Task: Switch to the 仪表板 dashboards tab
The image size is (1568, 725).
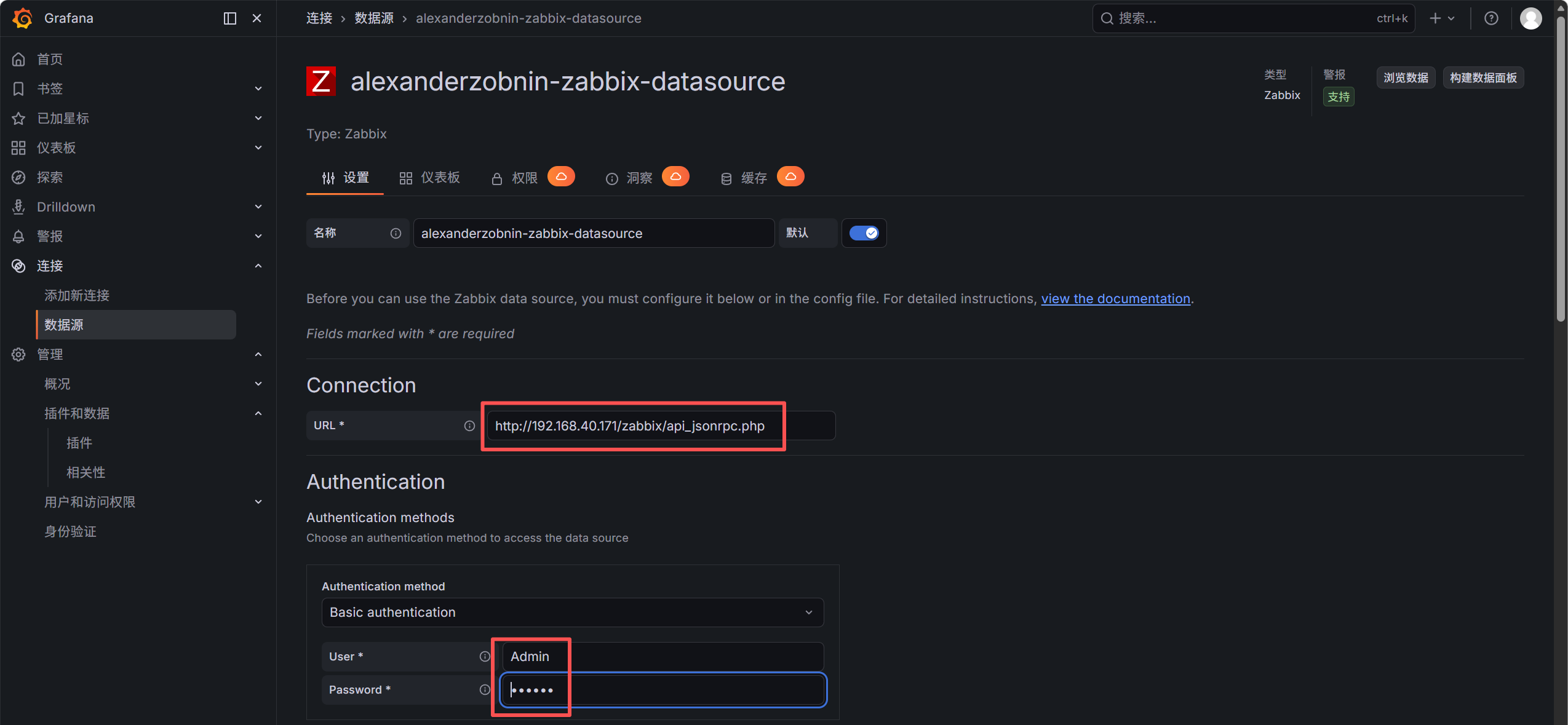Action: coord(429,178)
